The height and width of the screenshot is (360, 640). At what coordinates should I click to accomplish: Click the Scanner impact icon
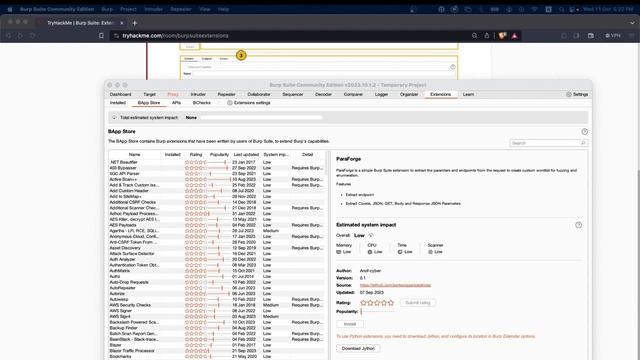[x=430, y=252]
